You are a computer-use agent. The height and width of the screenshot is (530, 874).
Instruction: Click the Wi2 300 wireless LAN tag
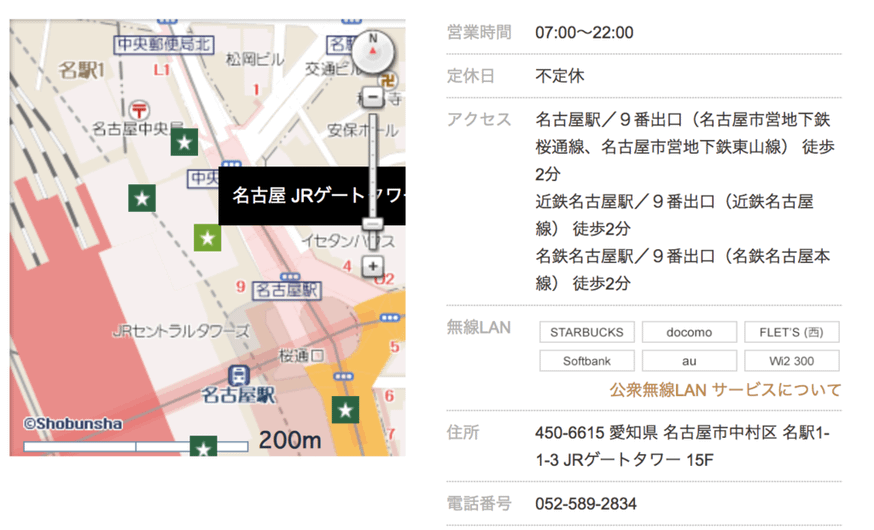(x=792, y=361)
